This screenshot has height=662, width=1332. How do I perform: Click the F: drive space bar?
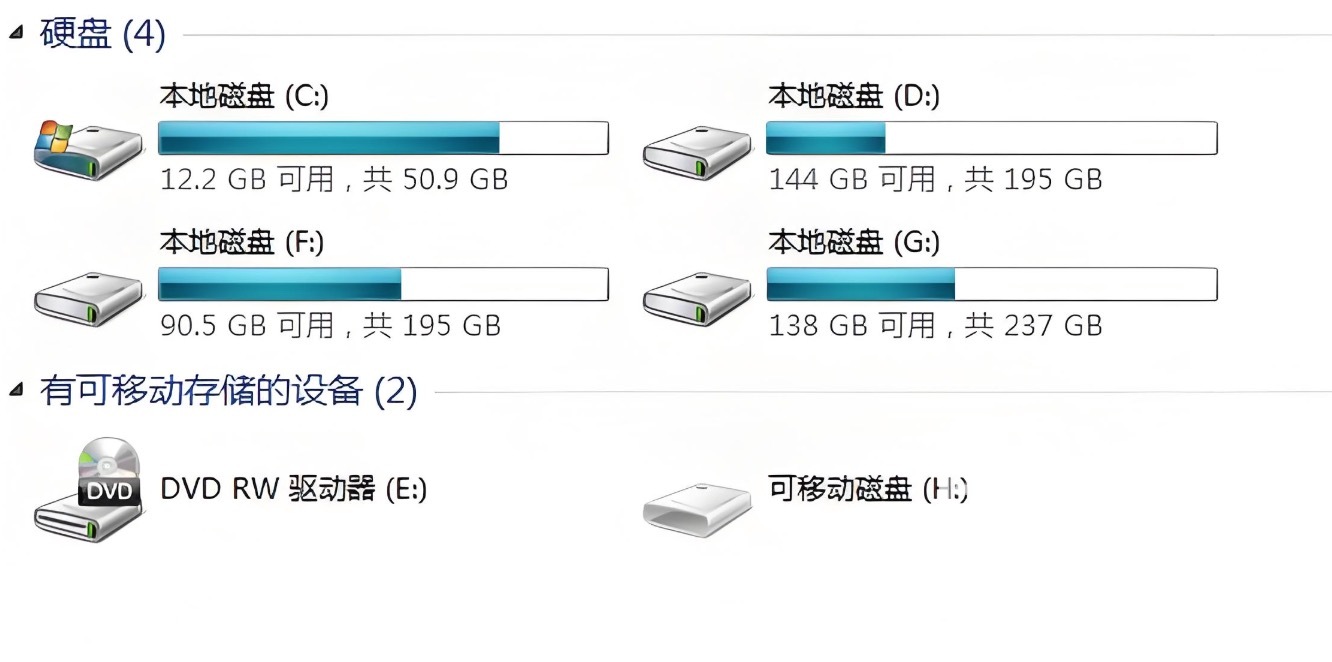(x=383, y=284)
